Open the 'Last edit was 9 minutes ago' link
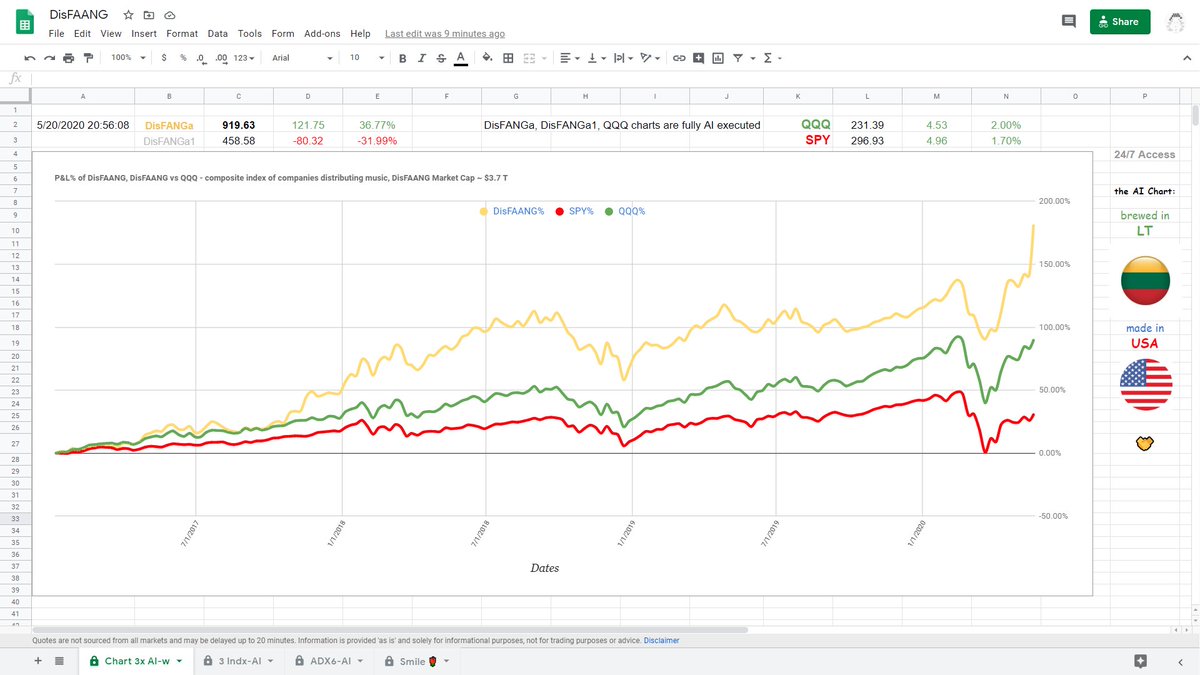The image size is (1200, 675). coord(444,34)
